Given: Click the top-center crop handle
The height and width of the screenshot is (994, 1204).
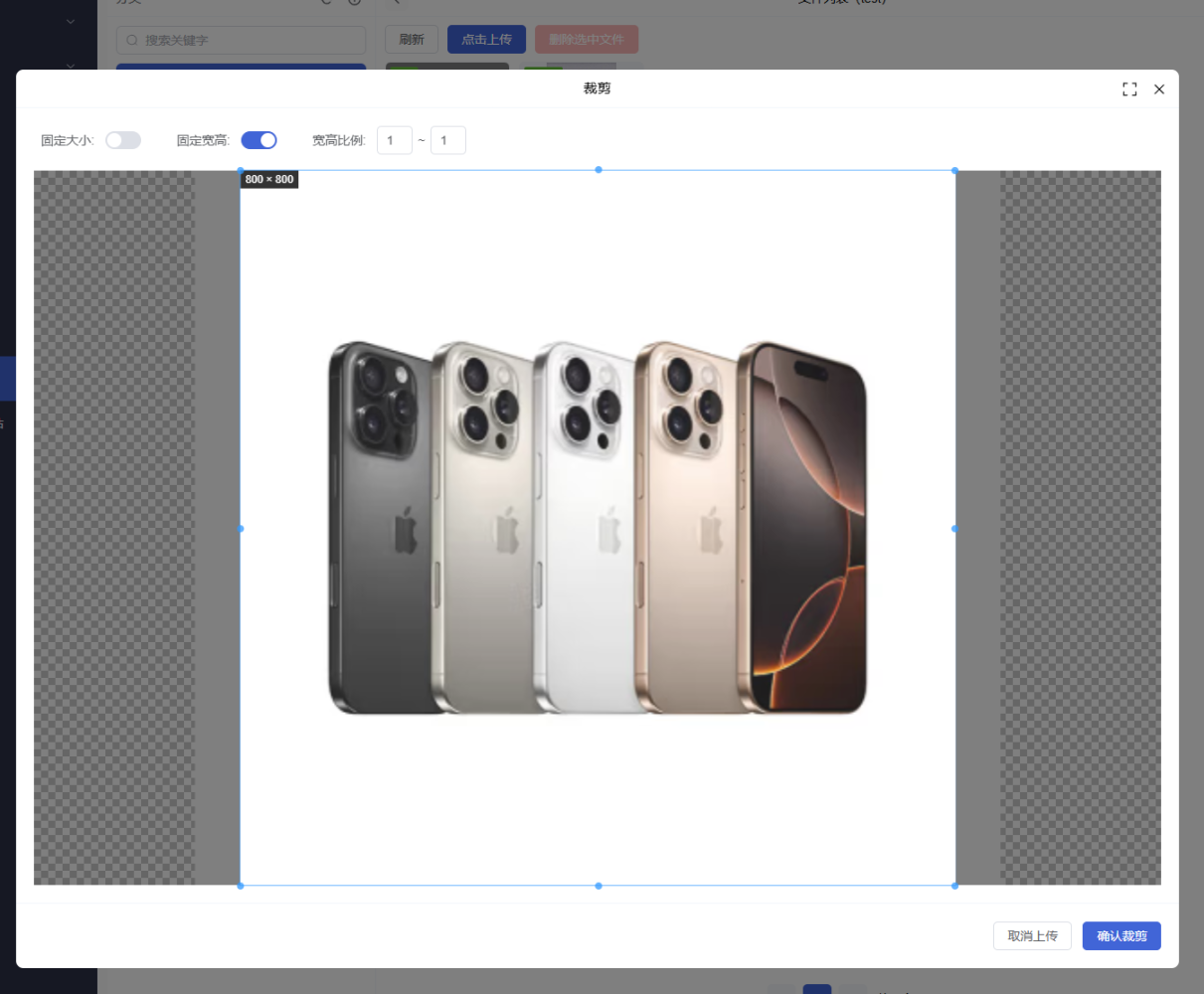Looking at the screenshot, I should coord(599,170).
